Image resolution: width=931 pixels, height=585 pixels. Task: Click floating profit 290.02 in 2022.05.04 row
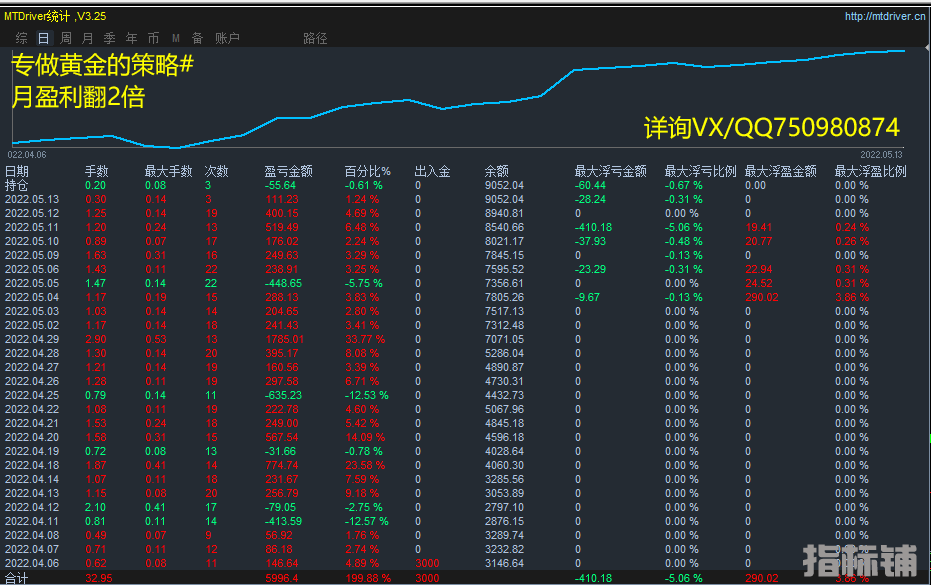(x=762, y=298)
